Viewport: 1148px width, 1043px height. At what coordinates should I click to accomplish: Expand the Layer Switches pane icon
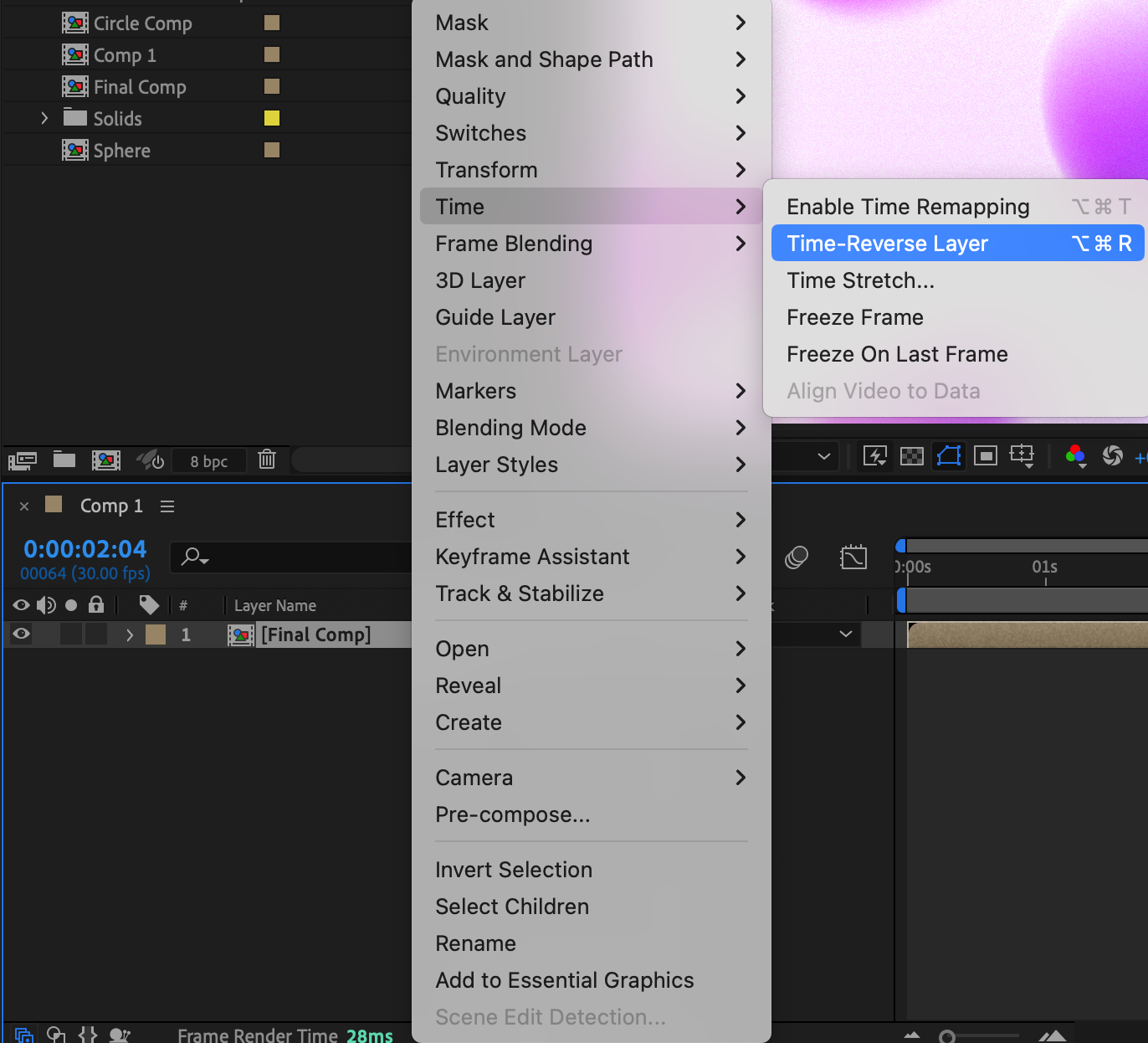(24, 1035)
